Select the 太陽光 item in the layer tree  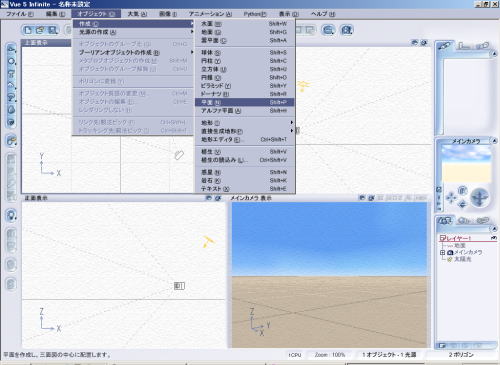pyautogui.click(x=463, y=259)
